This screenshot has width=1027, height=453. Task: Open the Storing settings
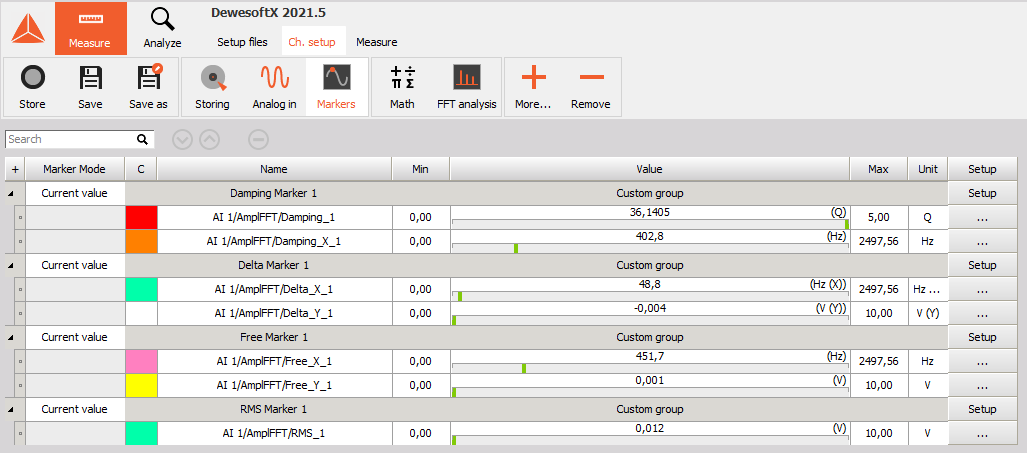[212, 86]
